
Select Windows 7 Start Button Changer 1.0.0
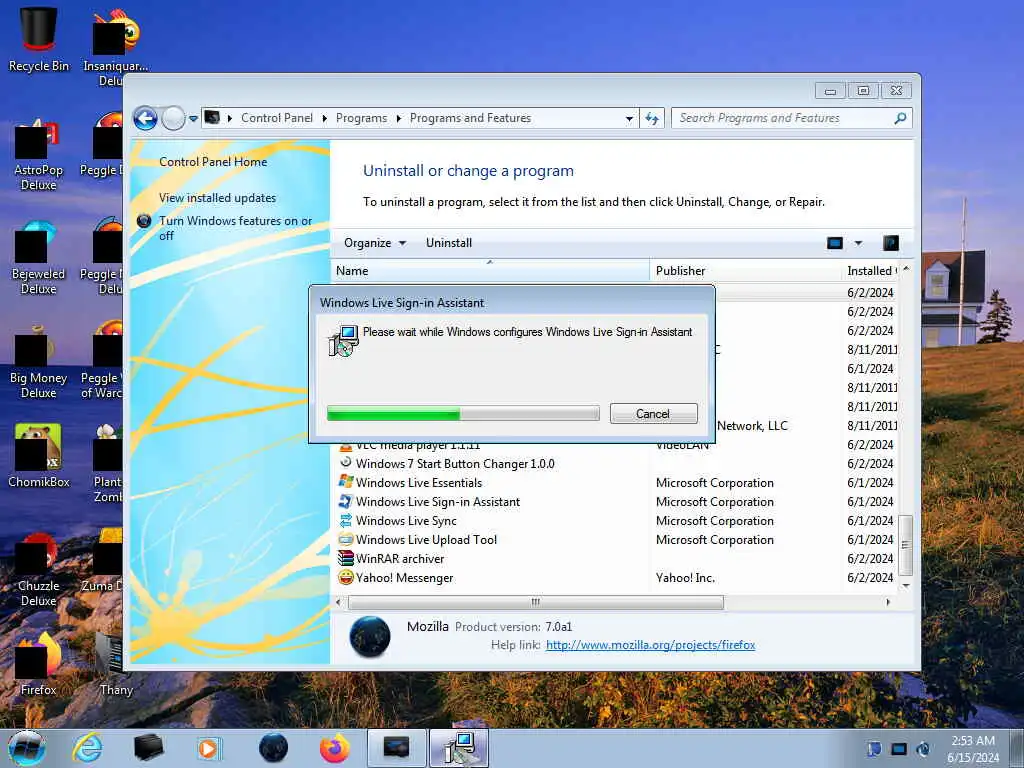tap(455, 464)
